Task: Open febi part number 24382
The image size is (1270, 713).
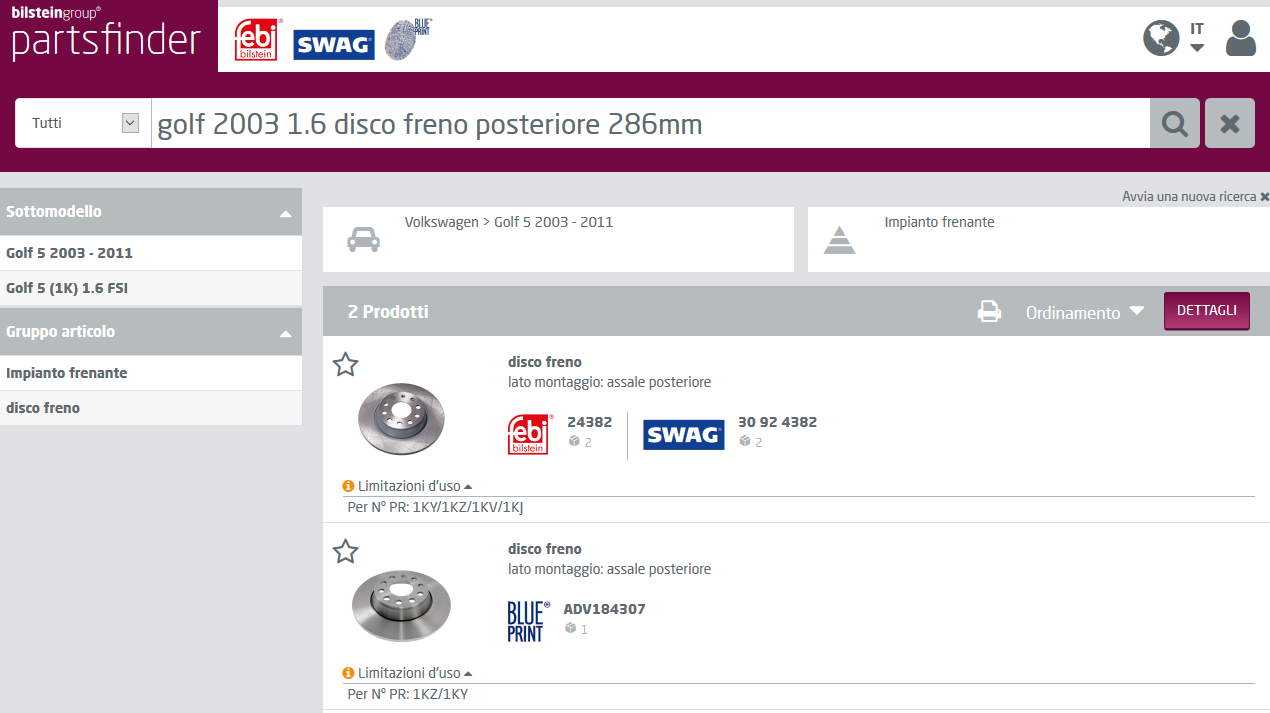Action: pos(589,422)
